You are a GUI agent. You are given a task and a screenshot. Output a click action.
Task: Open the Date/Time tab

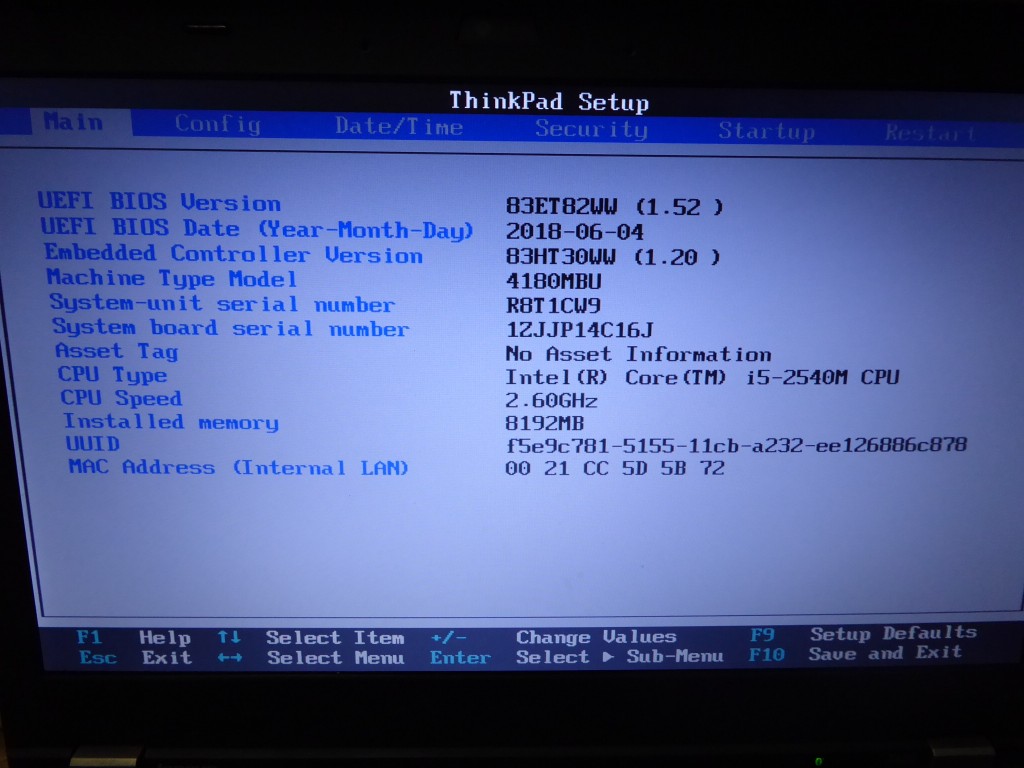pyautogui.click(x=398, y=126)
